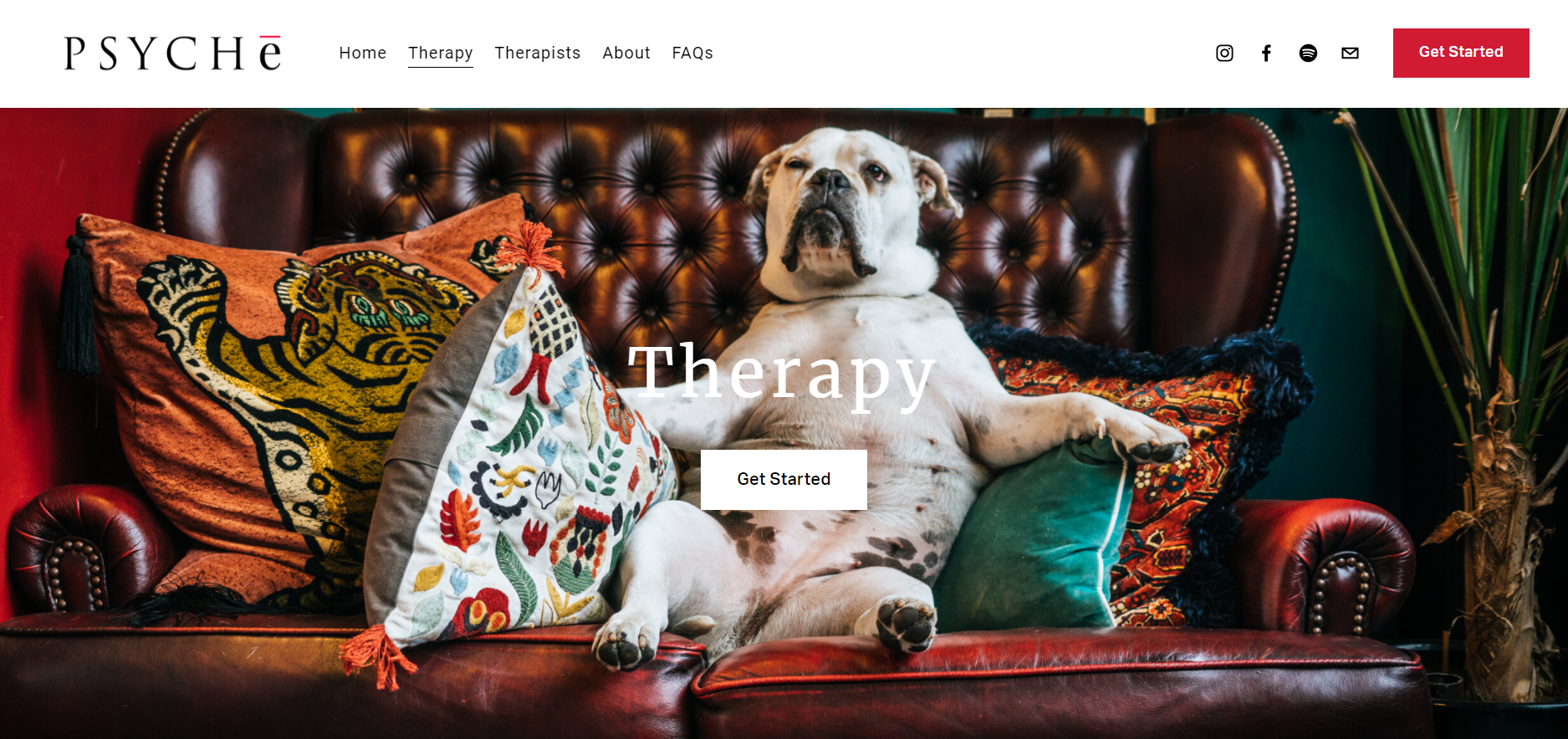Click the large Therapy hero heading
The image size is (1568, 739).
[781, 374]
